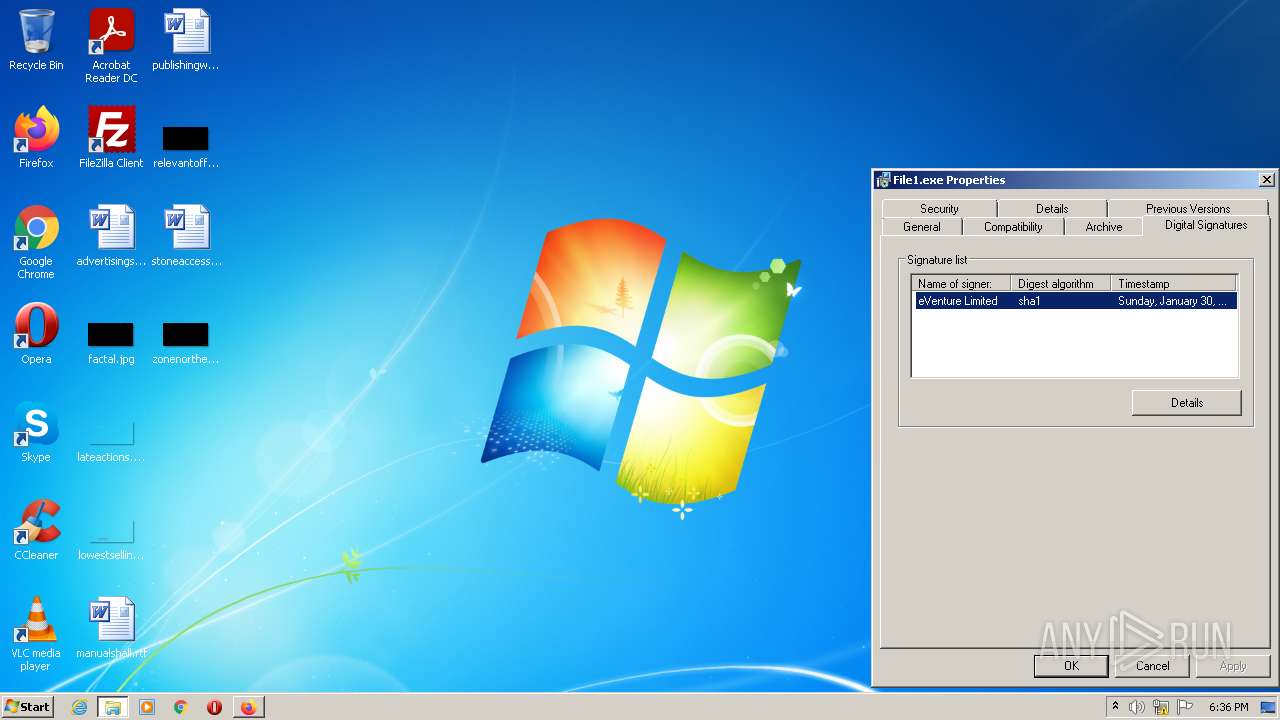
Task: Click the Details button for signature
Action: pyautogui.click(x=1187, y=403)
